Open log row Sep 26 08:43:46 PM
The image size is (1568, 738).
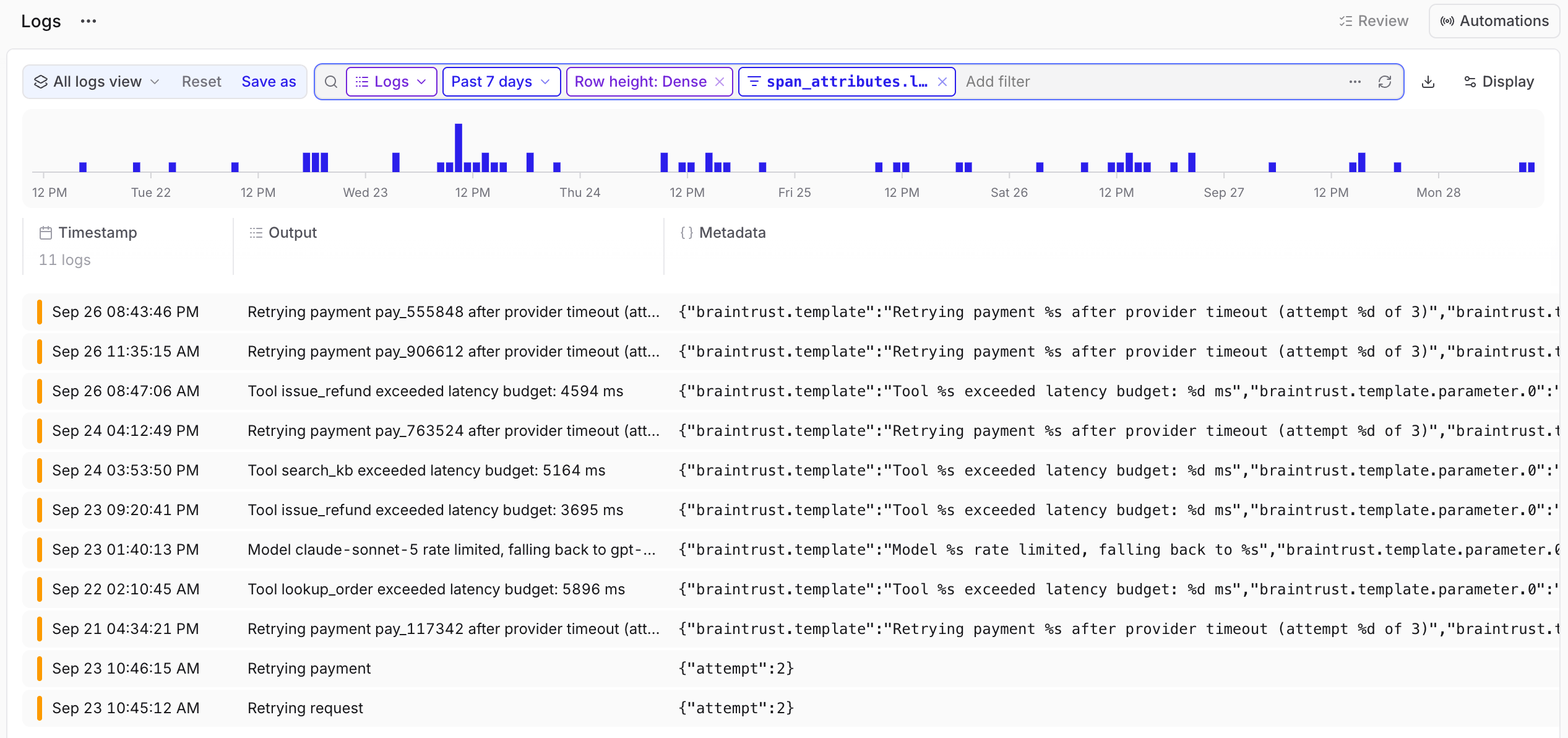tap(791, 312)
